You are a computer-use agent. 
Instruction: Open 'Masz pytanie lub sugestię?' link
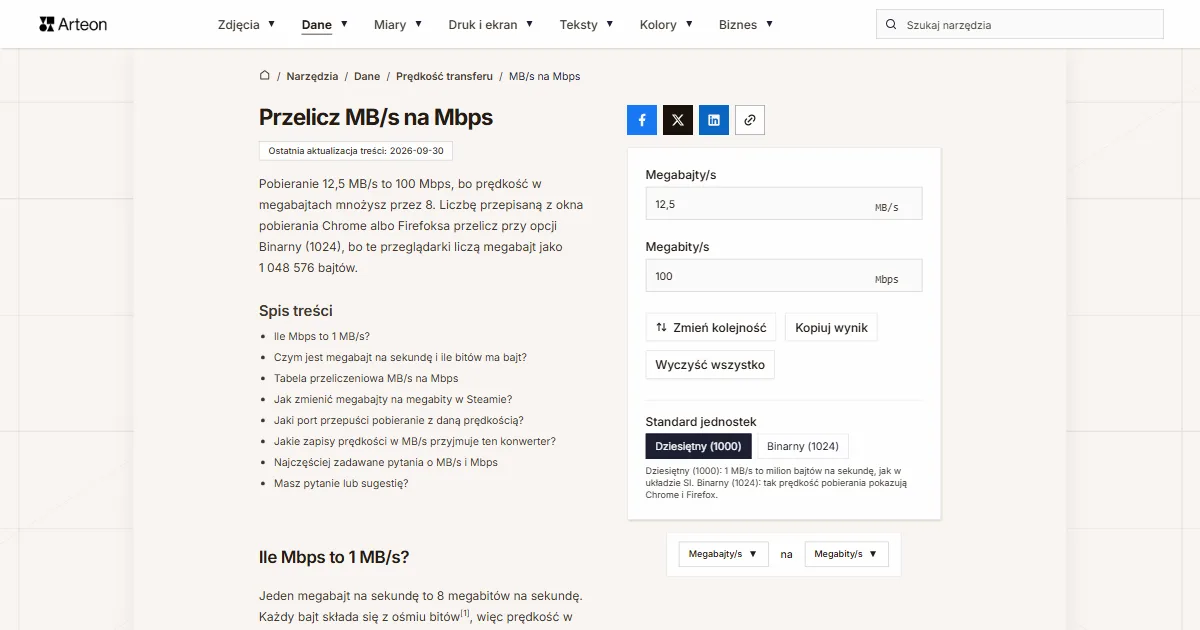(x=341, y=483)
